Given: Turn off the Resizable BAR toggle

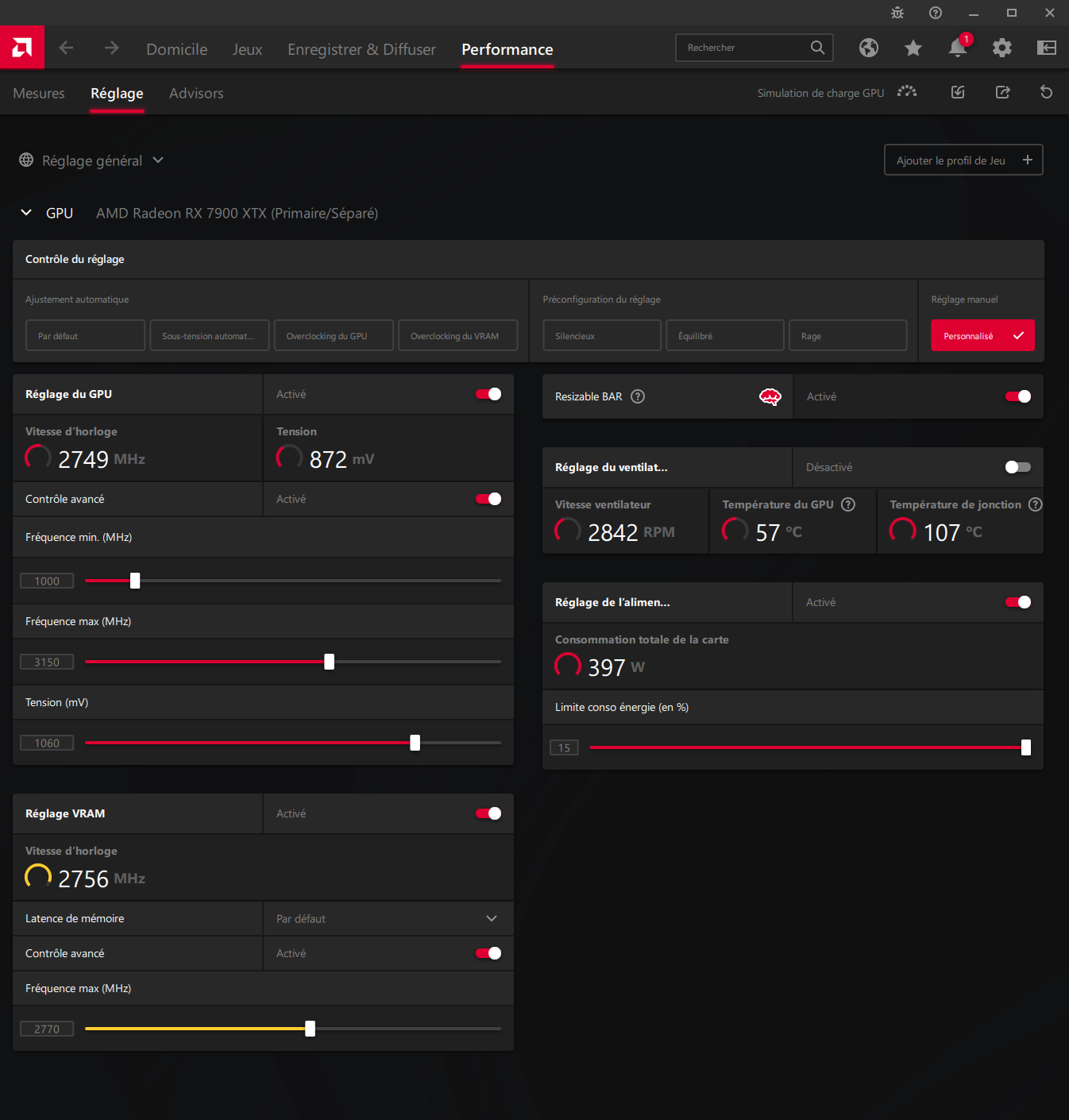Looking at the screenshot, I should click(1017, 396).
